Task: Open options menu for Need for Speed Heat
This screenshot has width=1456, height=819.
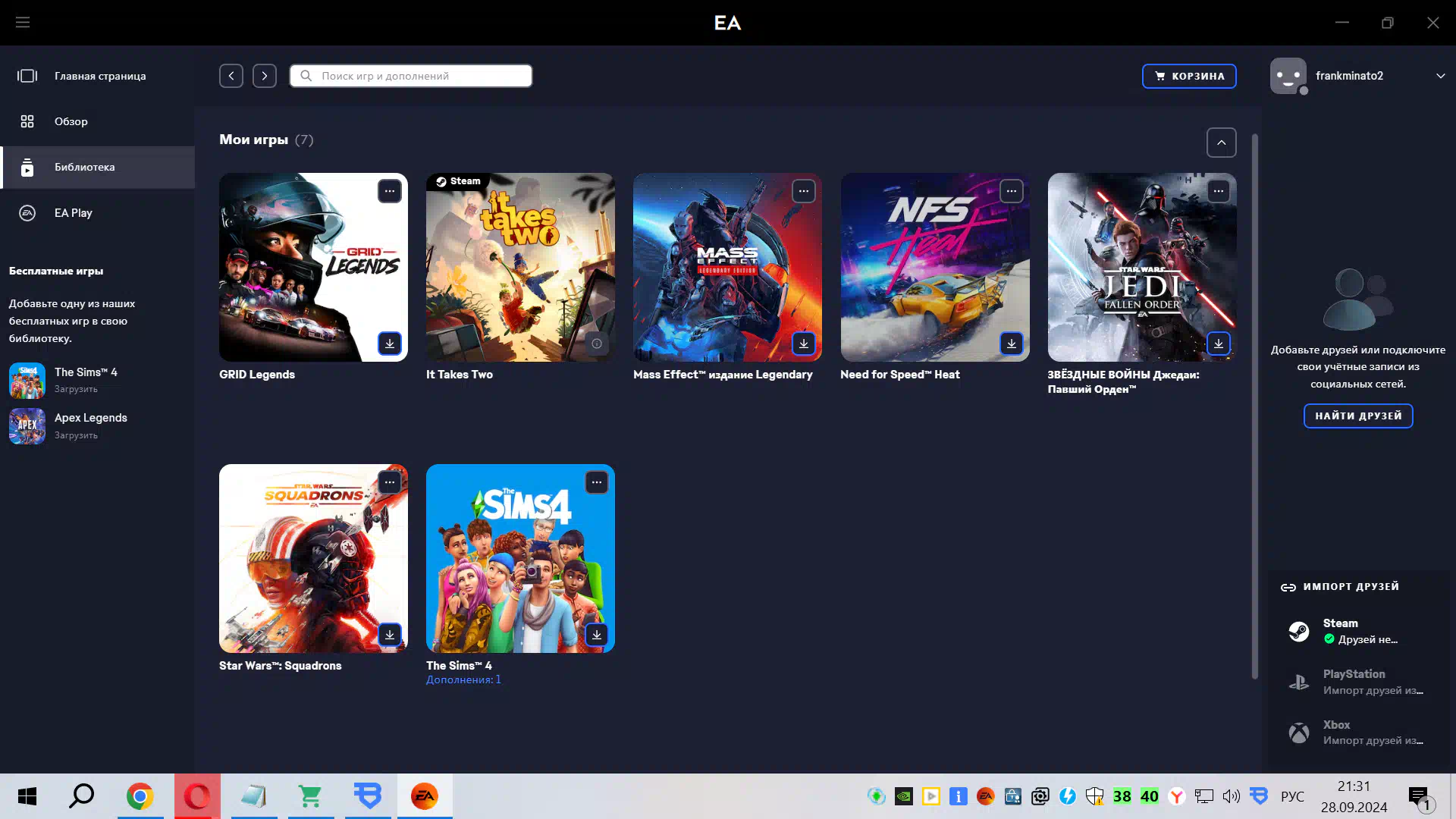Action: pyautogui.click(x=1012, y=191)
